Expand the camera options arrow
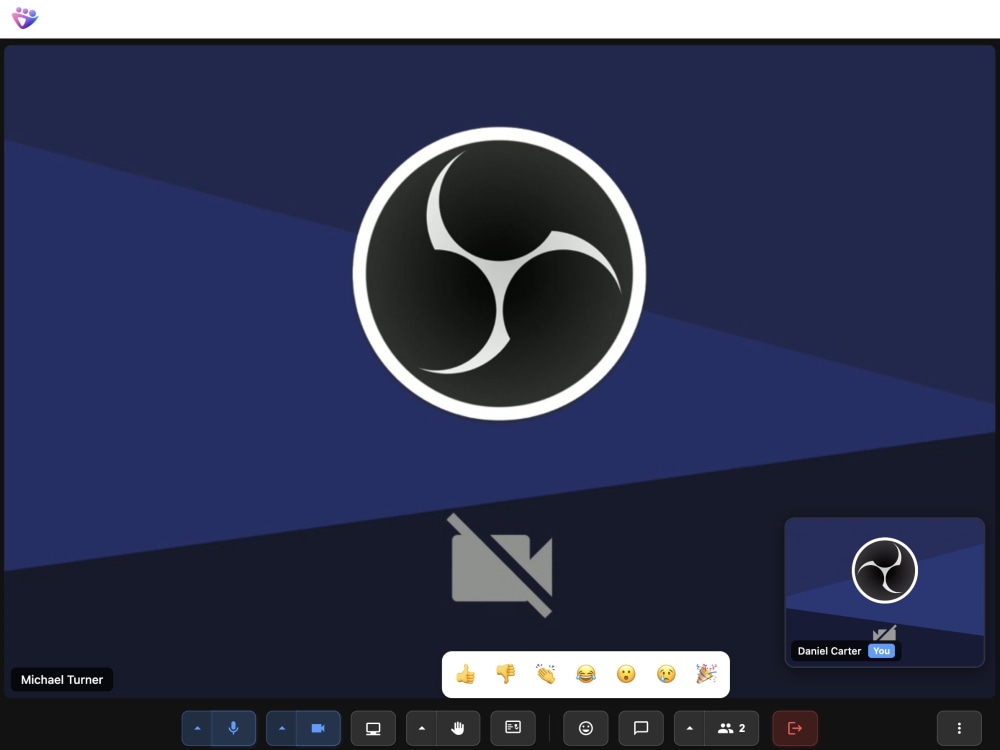 [281, 728]
